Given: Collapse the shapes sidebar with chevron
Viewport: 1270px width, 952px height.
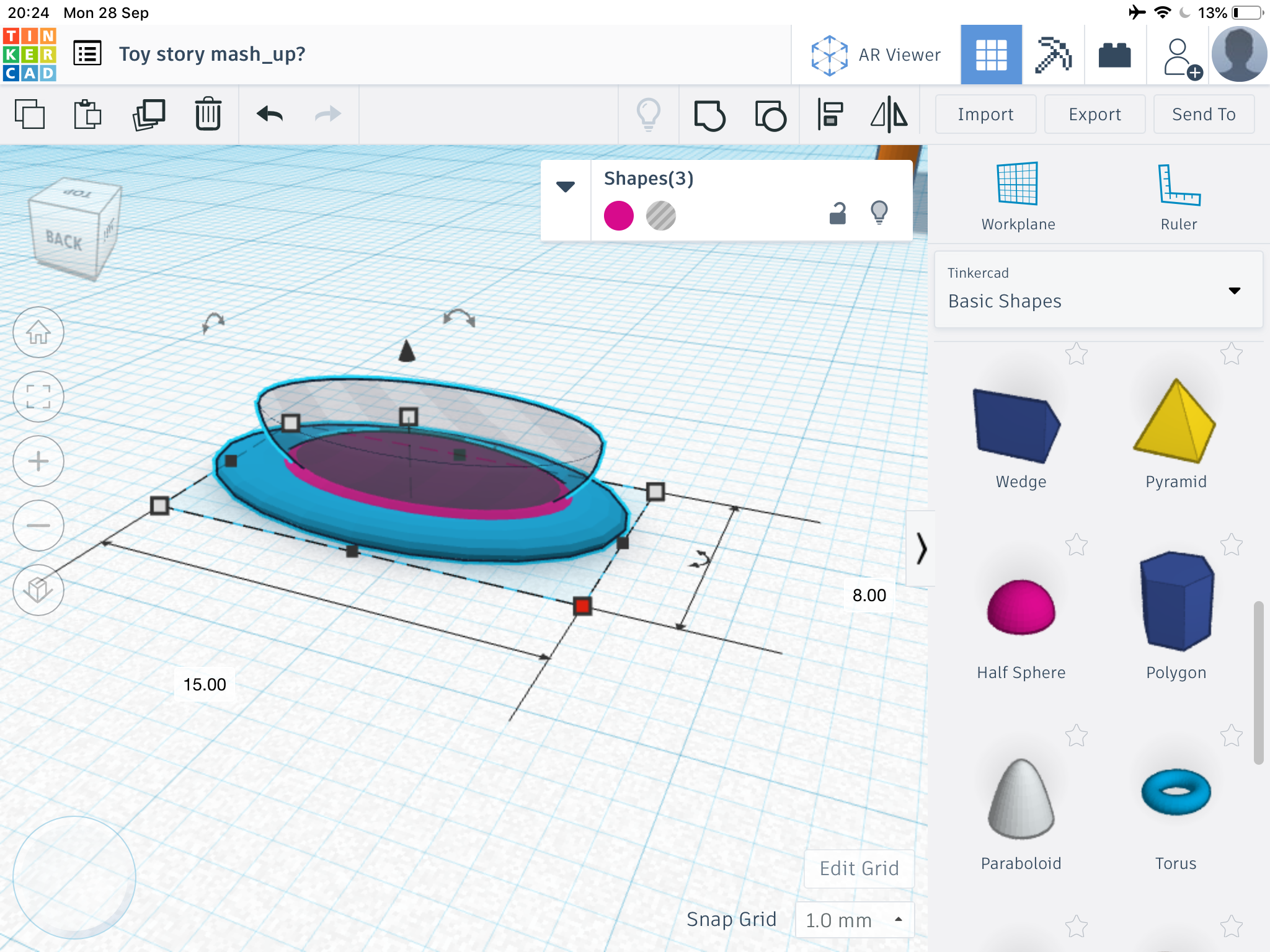Looking at the screenshot, I should pos(921,549).
